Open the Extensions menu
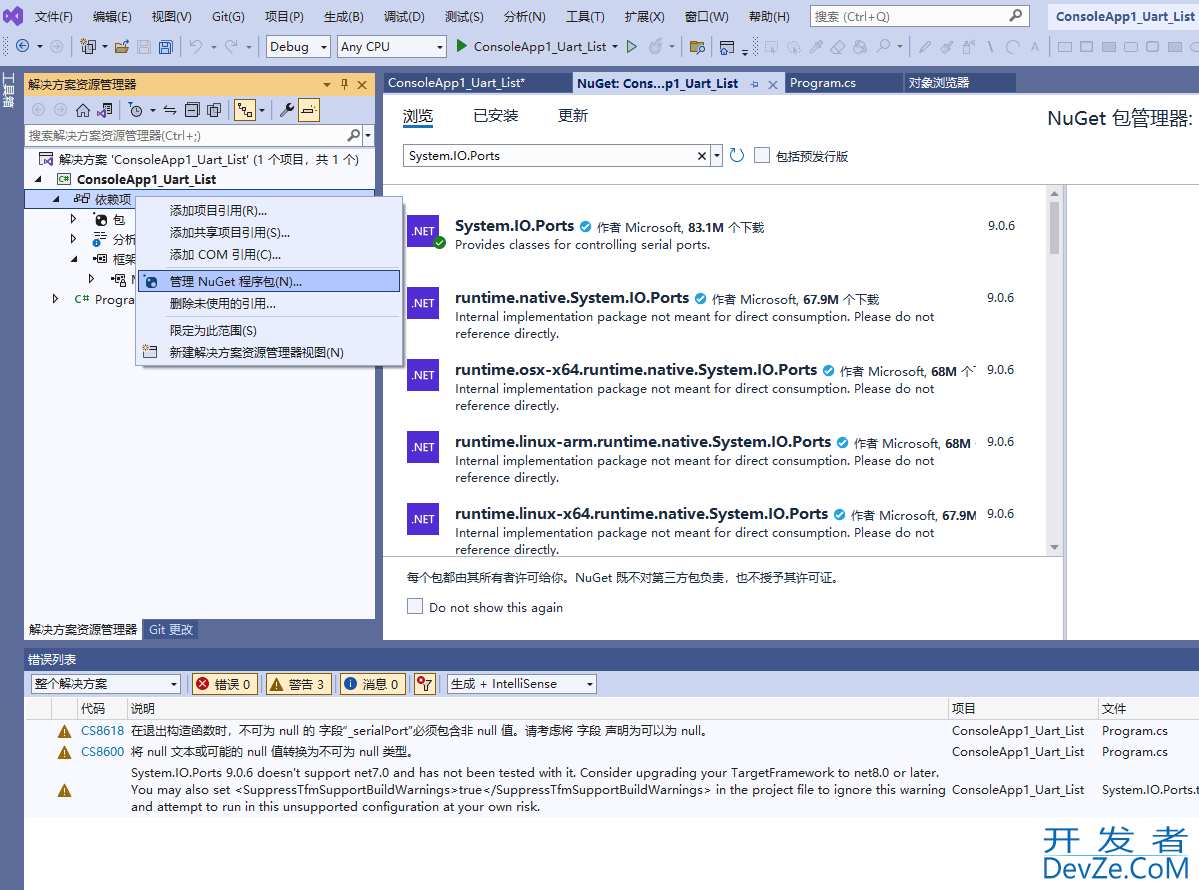Screen dimensions: 1199x890 pyautogui.click(x=644, y=17)
